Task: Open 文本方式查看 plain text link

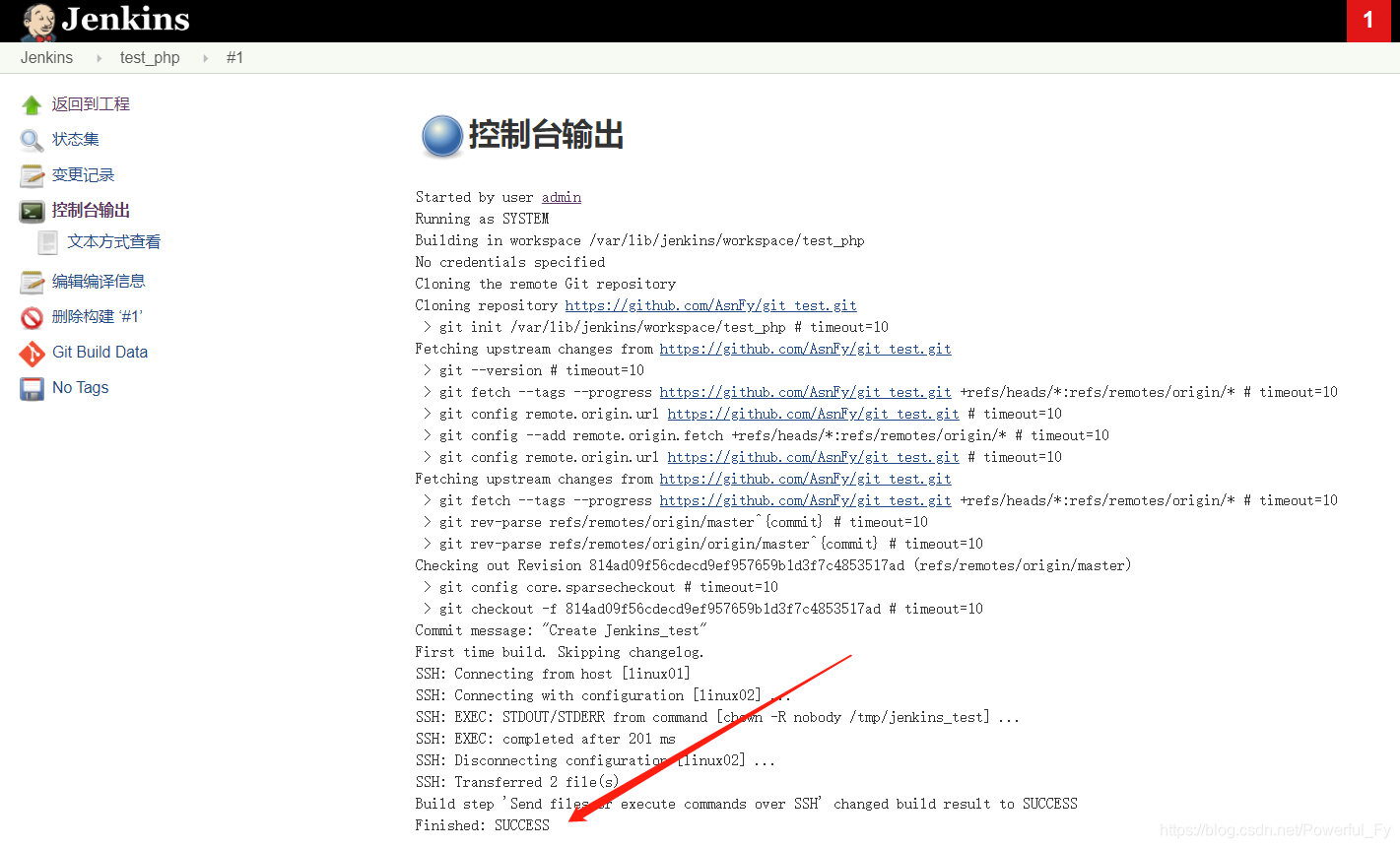Action: click(114, 242)
